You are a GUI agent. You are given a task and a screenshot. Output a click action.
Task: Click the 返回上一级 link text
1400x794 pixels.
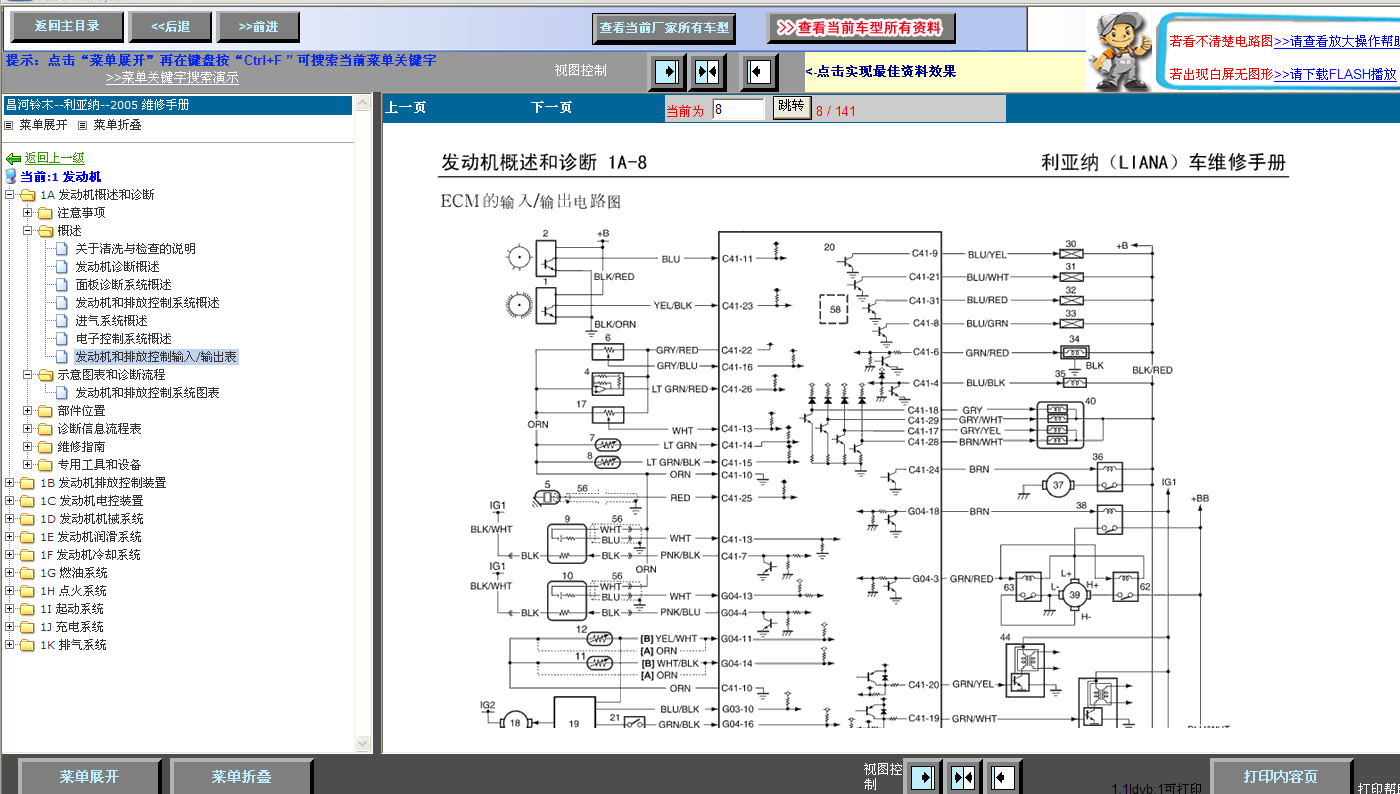click(x=54, y=158)
